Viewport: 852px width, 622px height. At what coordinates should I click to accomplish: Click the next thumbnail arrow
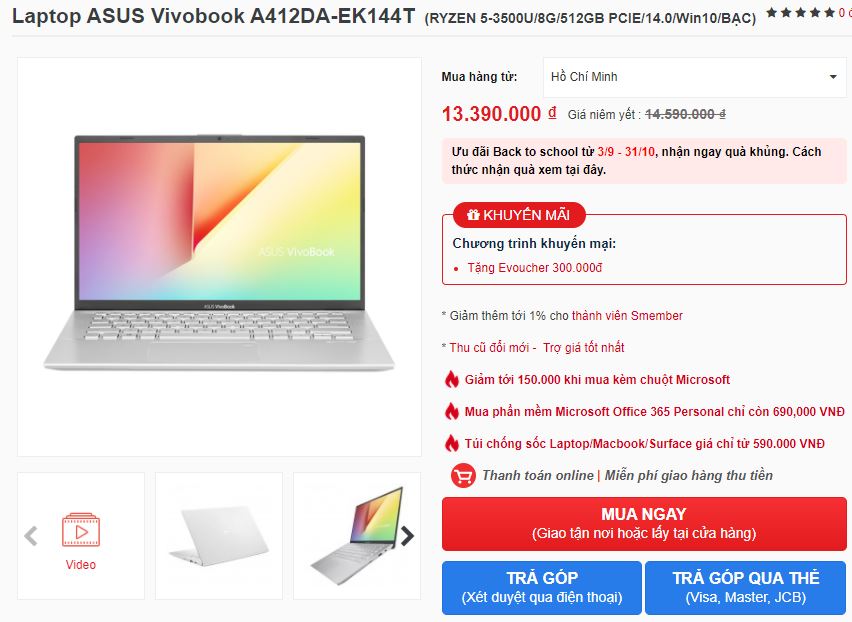coord(408,536)
